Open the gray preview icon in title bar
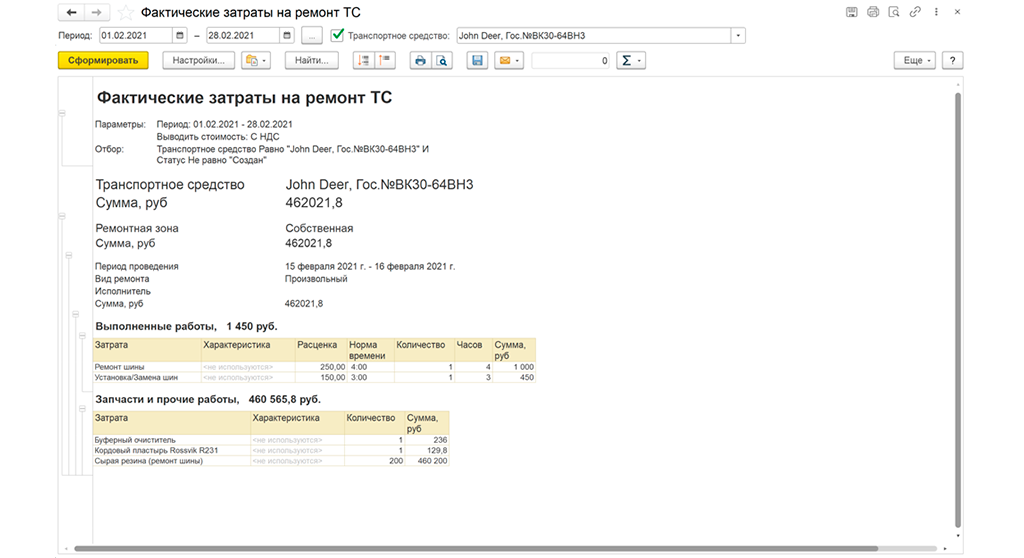The image size is (1024, 558). (894, 12)
